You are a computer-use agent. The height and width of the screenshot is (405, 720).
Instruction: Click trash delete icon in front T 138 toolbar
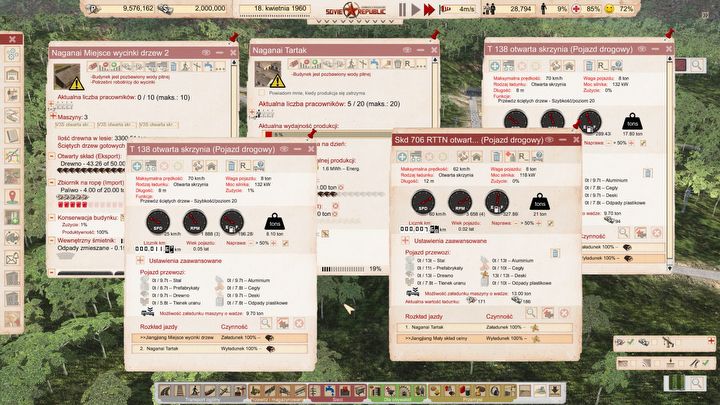tap(231, 166)
